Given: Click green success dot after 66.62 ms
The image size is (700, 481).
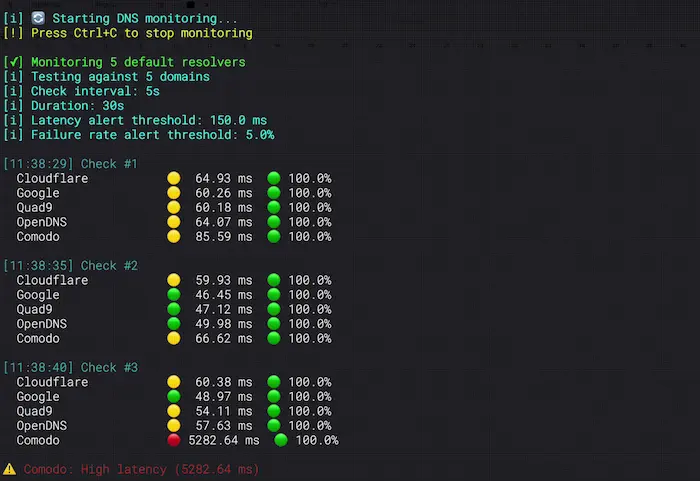Looking at the screenshot, I should [x=274, y=338].
